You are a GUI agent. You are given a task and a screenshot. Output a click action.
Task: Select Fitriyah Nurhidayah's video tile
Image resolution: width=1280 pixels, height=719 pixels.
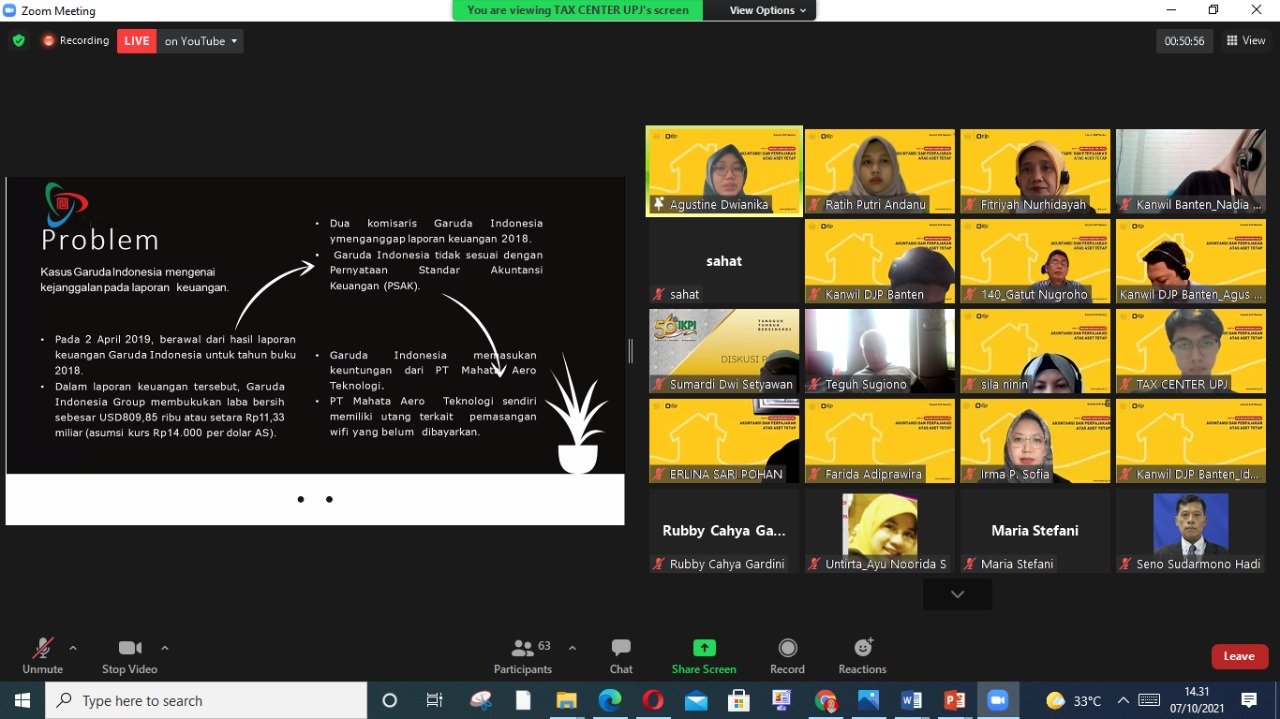click(1036, 171)
